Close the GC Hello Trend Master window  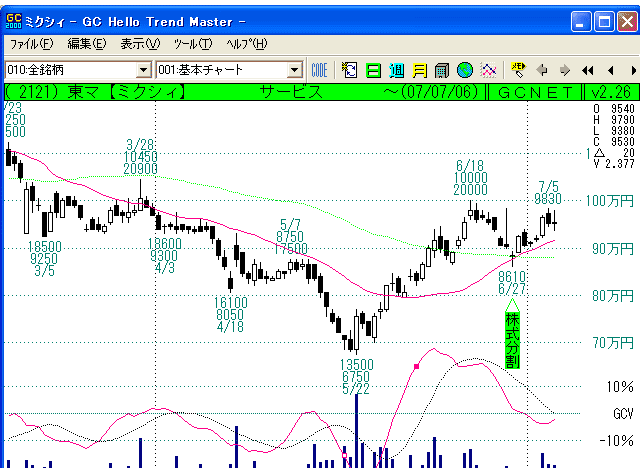point(627,21)
